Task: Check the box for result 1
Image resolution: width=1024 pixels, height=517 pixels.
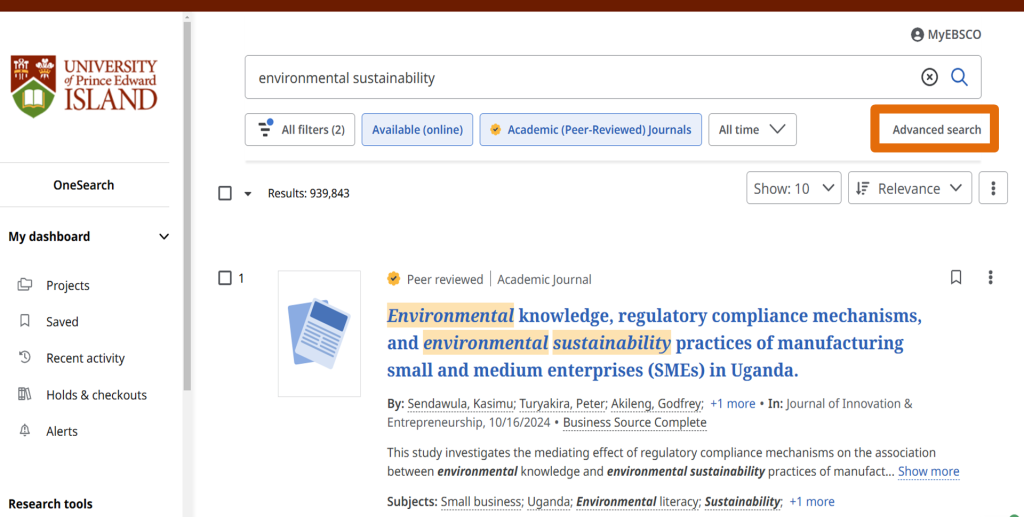Action: [x=225, y=278]
